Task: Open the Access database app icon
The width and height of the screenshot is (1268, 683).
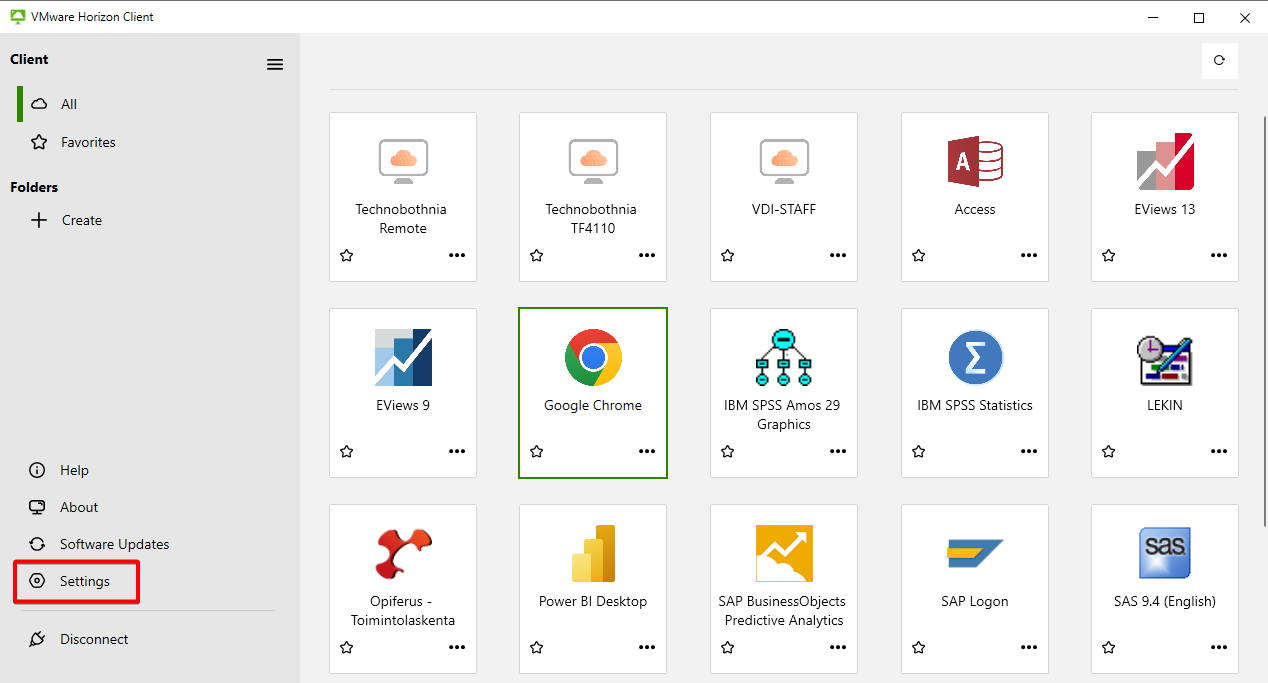Action: pos(974,162)
